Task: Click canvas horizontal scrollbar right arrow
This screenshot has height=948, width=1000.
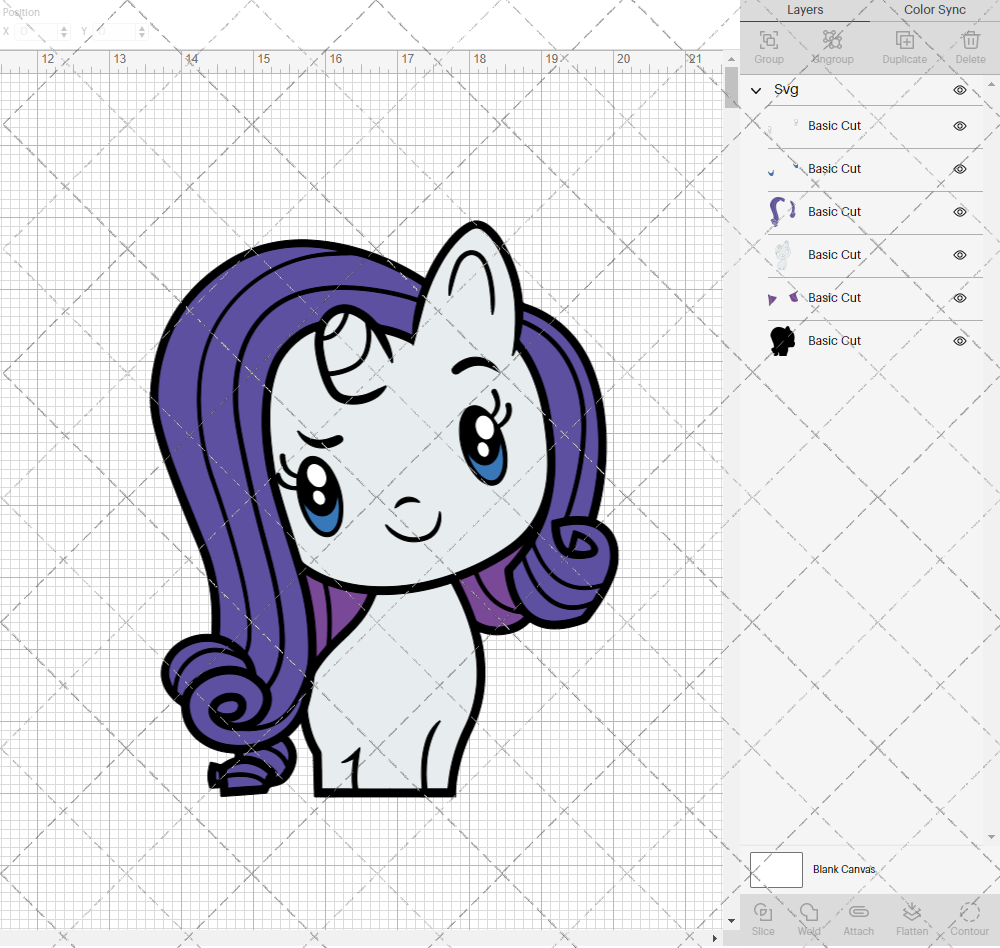Action: click(x=714, y=938)
